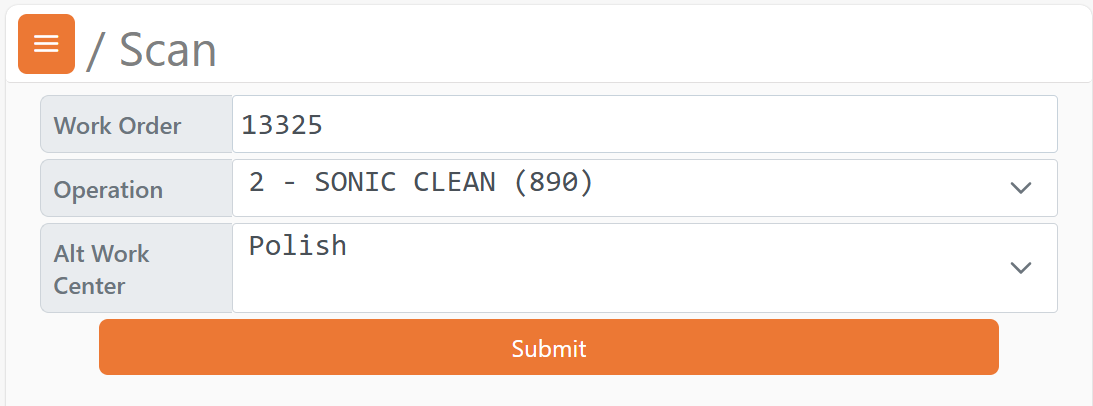1093x406 pixels.
Task: Click the "Scan" page heading
Action: point(168,50)
